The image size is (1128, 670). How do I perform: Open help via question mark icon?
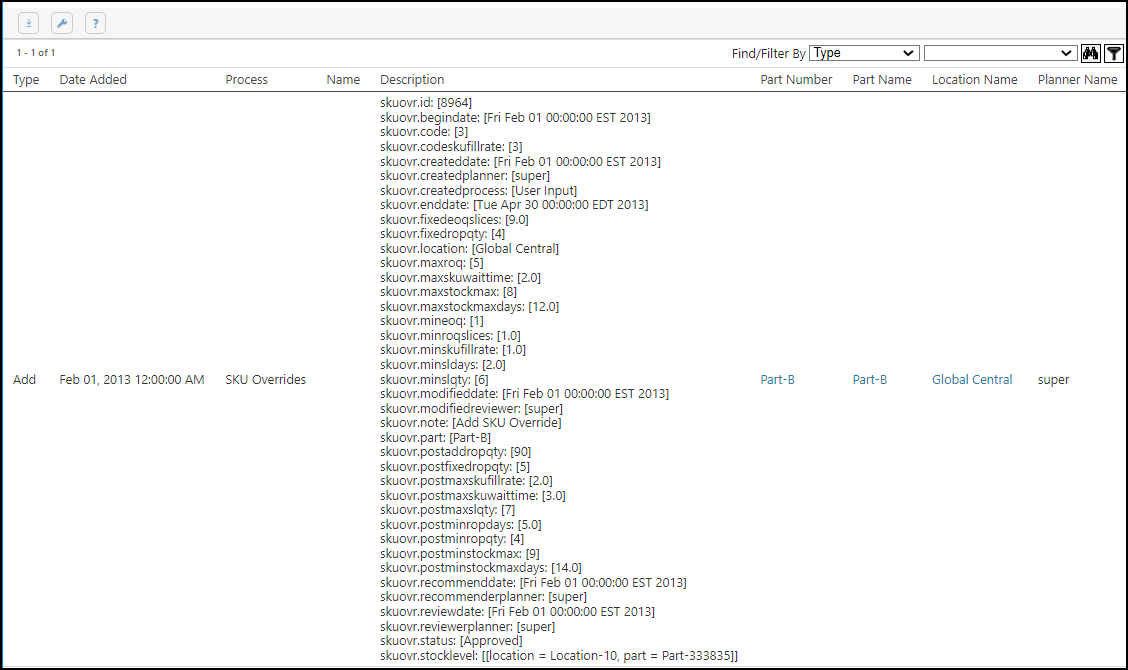pos(95,23)
